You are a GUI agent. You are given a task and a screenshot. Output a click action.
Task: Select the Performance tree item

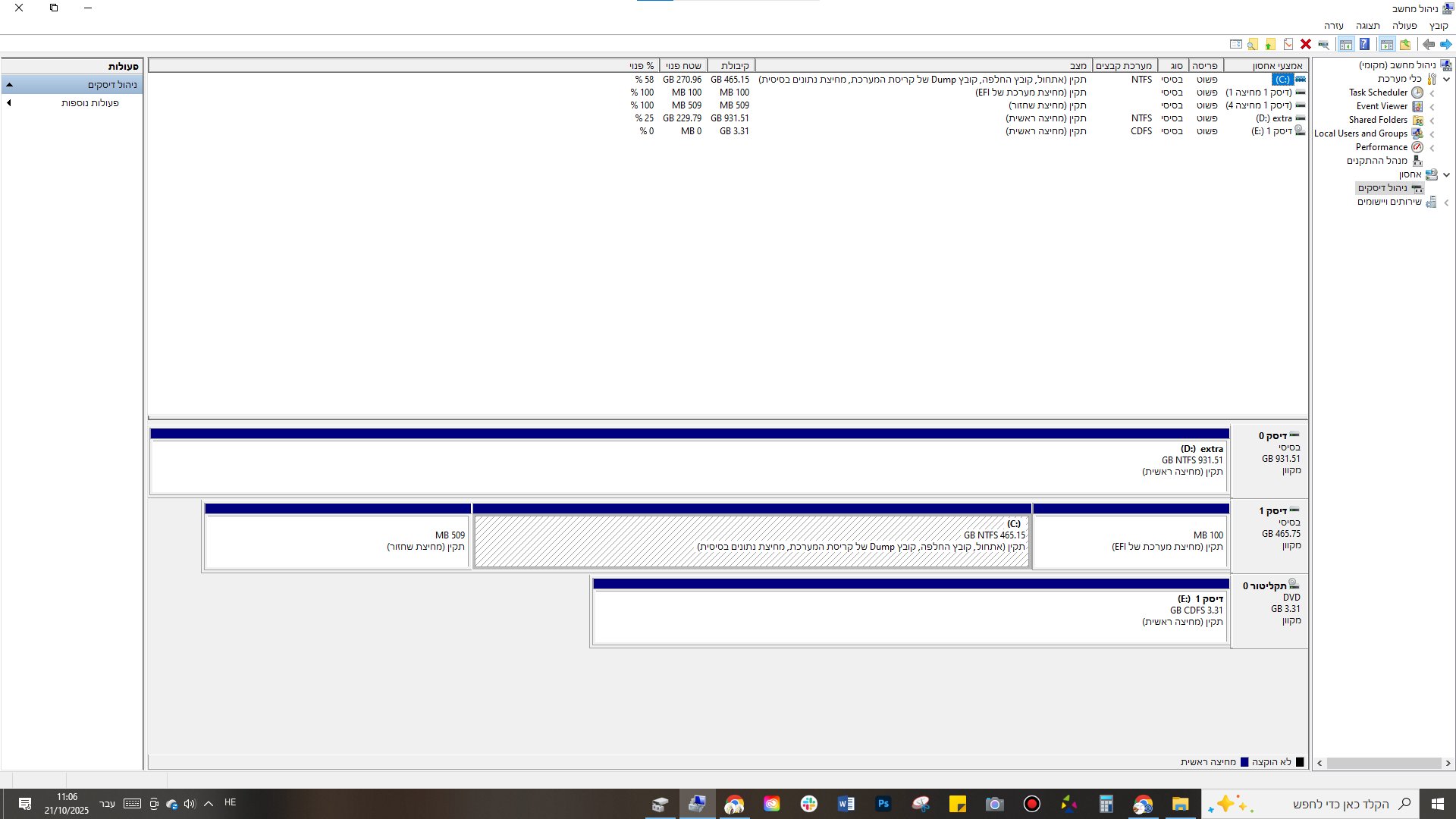[x=1381, y=147]
